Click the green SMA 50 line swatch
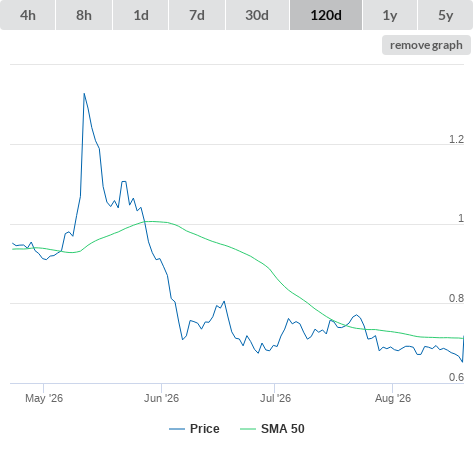This screenshot has height=455, width=474. pos(248,429)
